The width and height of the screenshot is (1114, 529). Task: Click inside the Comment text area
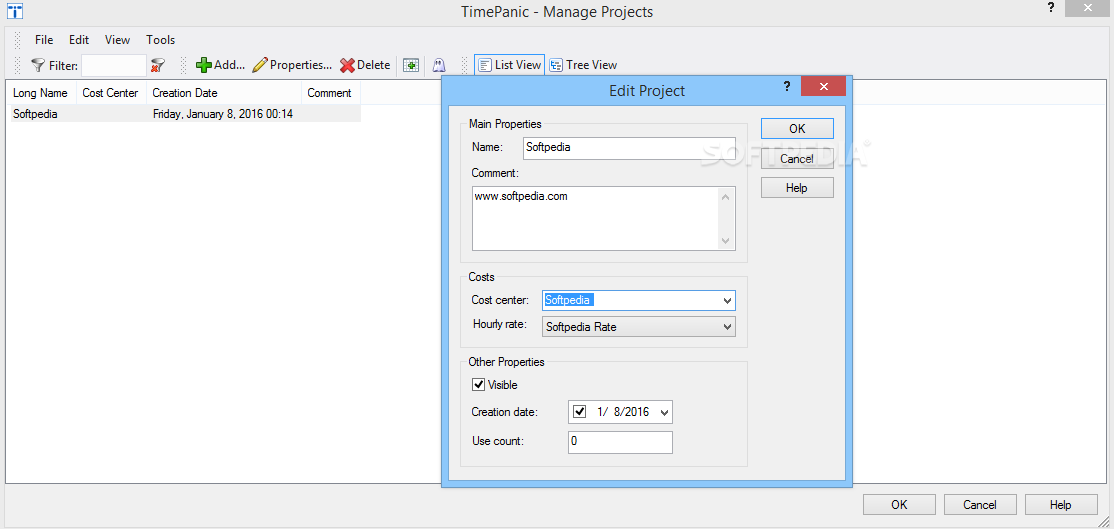(595, 219)
